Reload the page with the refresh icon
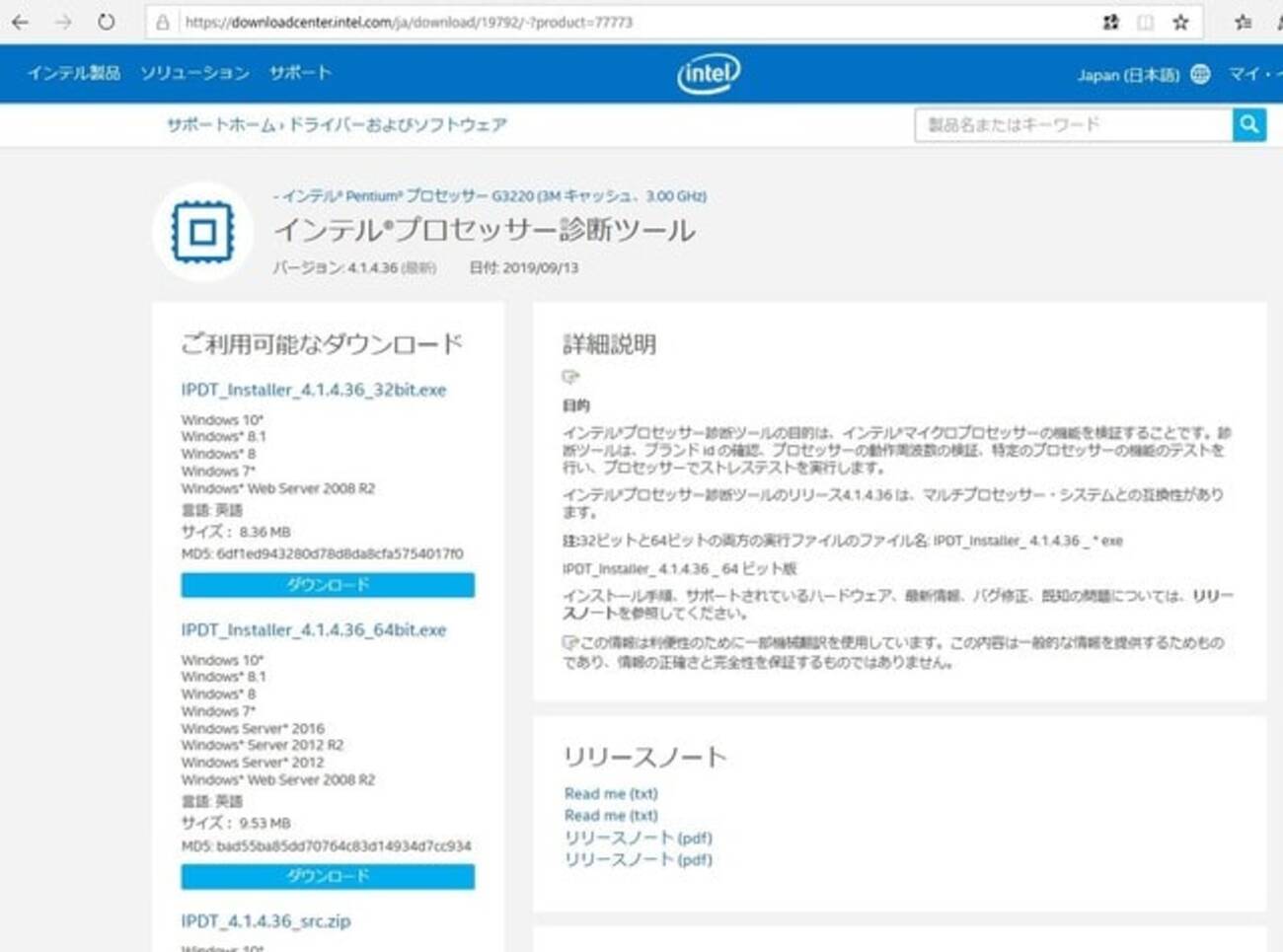The width and height of the screenshot is (1283, 952). click(106, 22)
